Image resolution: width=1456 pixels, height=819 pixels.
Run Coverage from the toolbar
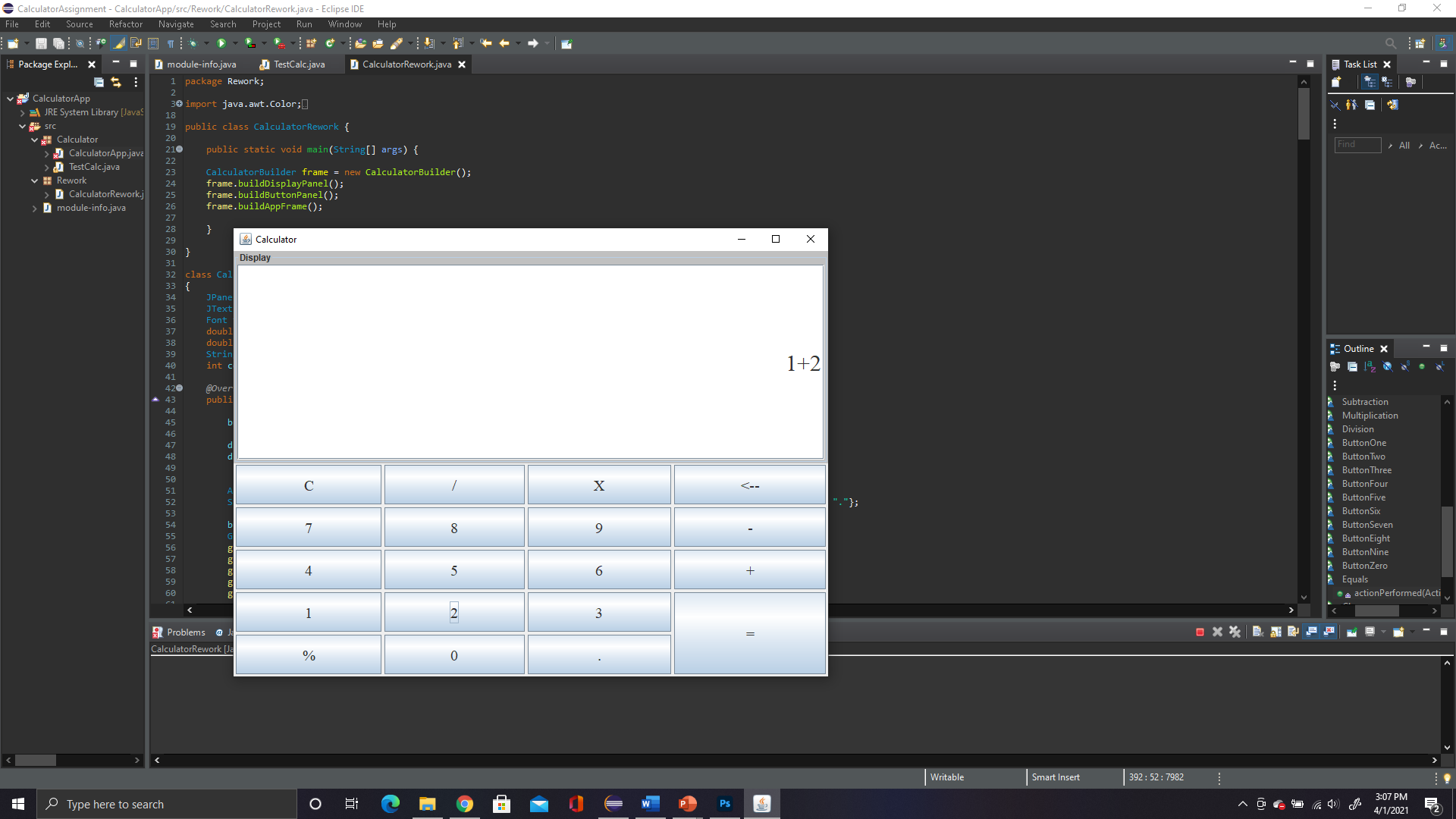[248, 43]
